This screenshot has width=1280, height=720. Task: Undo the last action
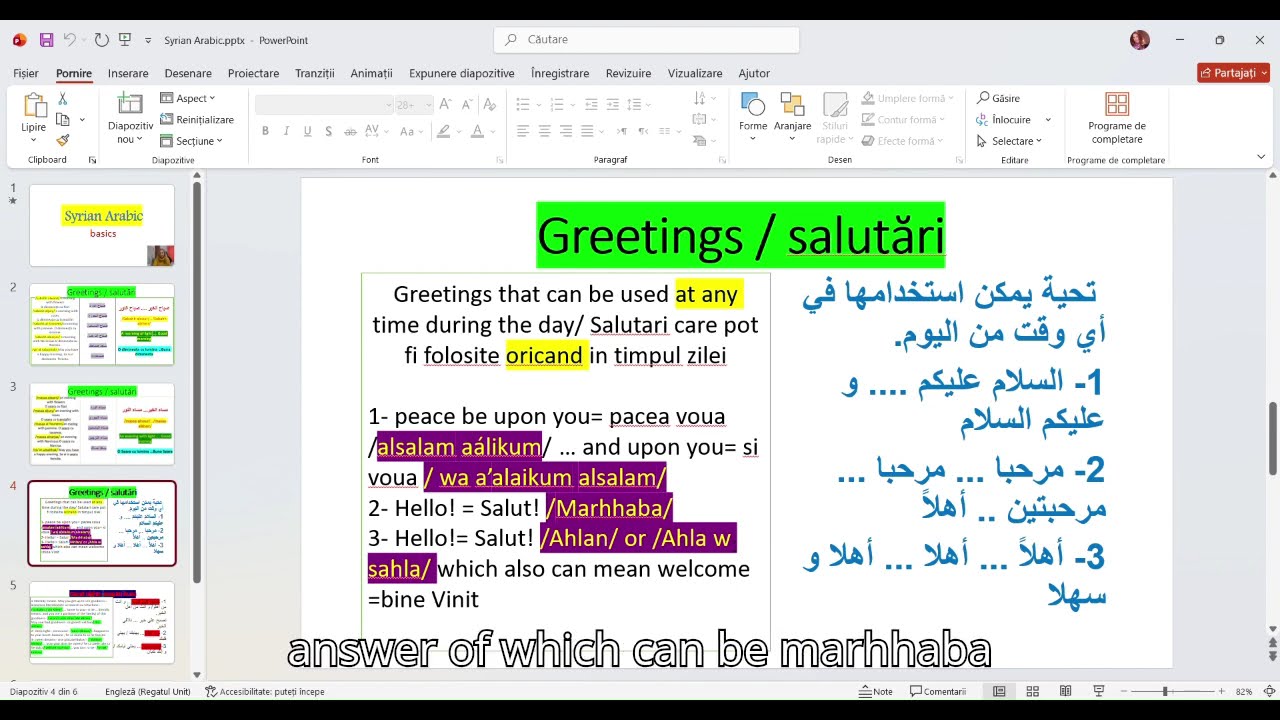pos(70,40)
